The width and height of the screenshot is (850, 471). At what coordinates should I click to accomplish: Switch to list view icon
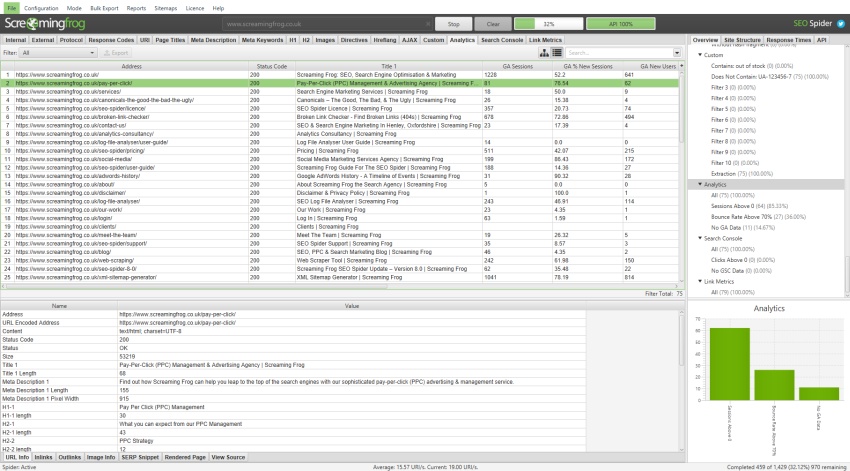(x=557, y=53)
